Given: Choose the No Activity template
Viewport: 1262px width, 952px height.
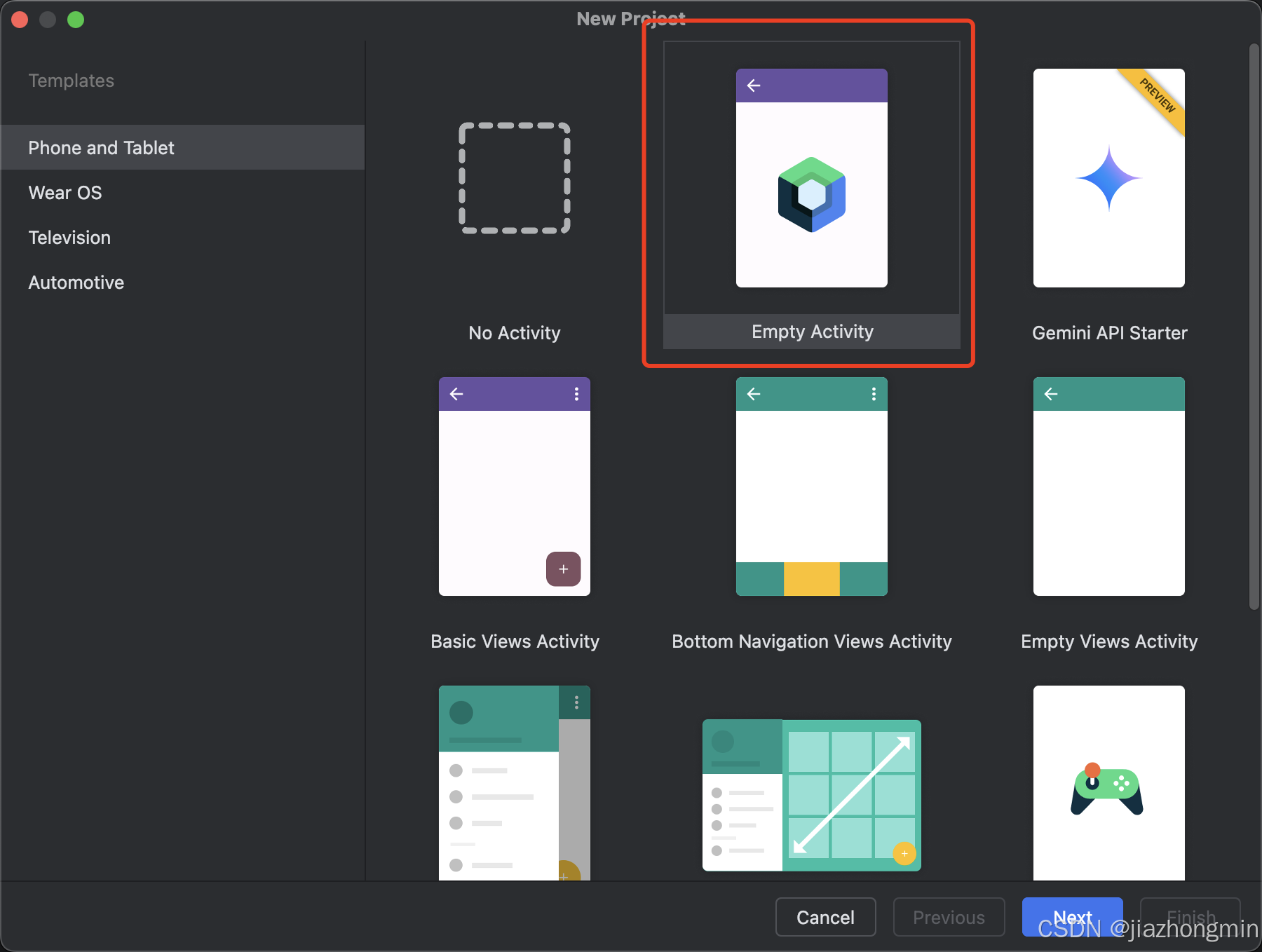Looking at the screenshot, I should coord(514,177).
